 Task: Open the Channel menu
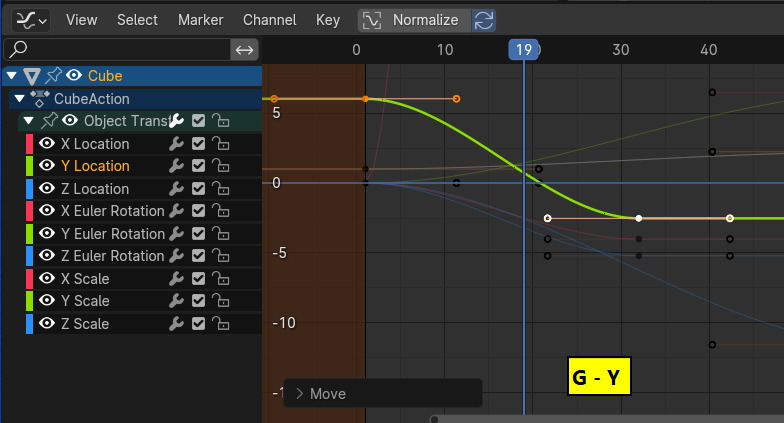[x=270, y=20]
